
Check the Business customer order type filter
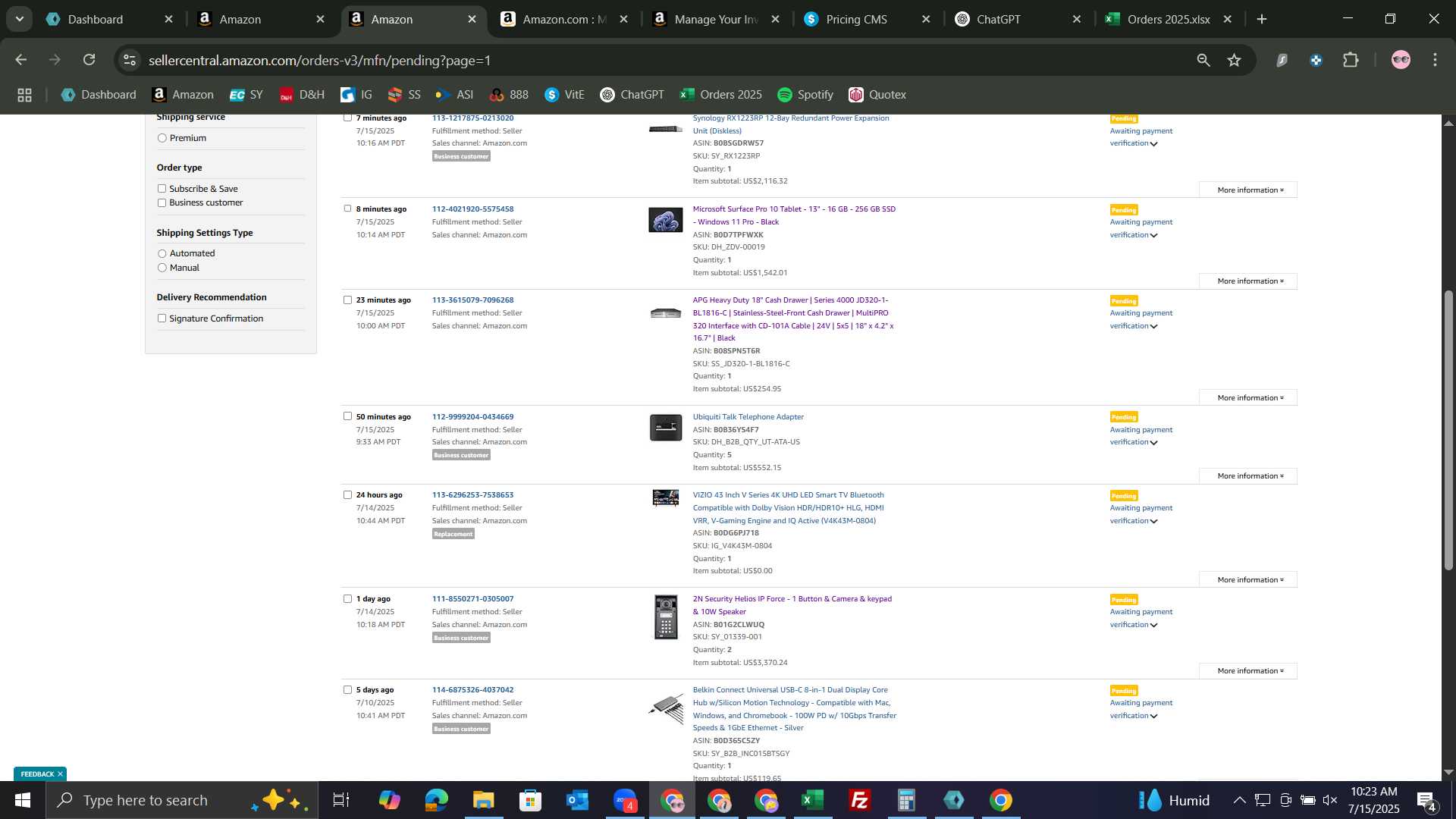click(x=162, y=202)
